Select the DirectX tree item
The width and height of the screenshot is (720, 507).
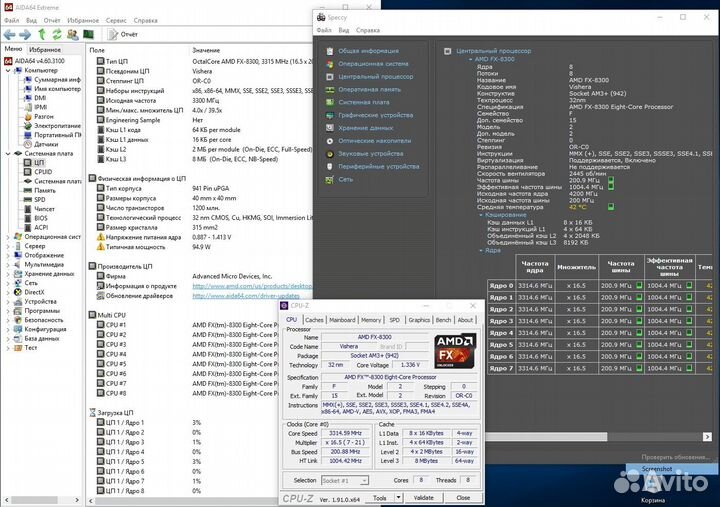[34, 292]
